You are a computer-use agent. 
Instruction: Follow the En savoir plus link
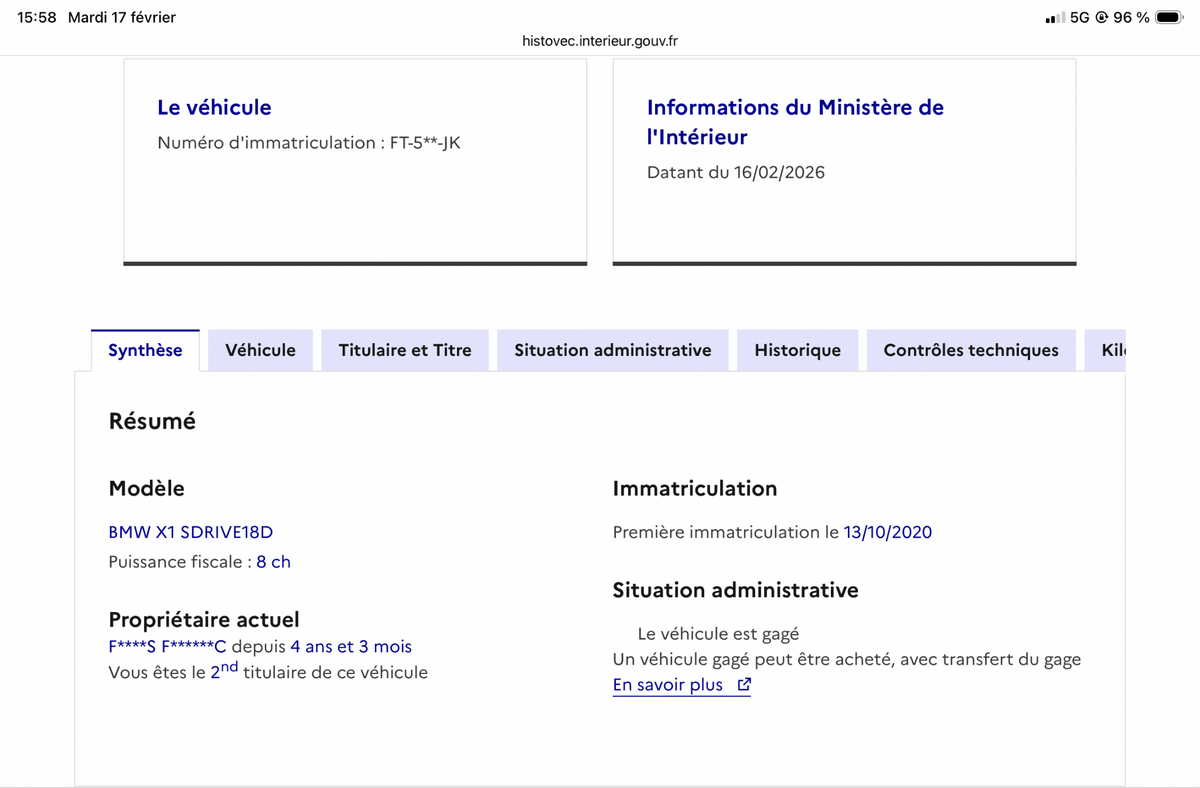[x=667, y=685]
